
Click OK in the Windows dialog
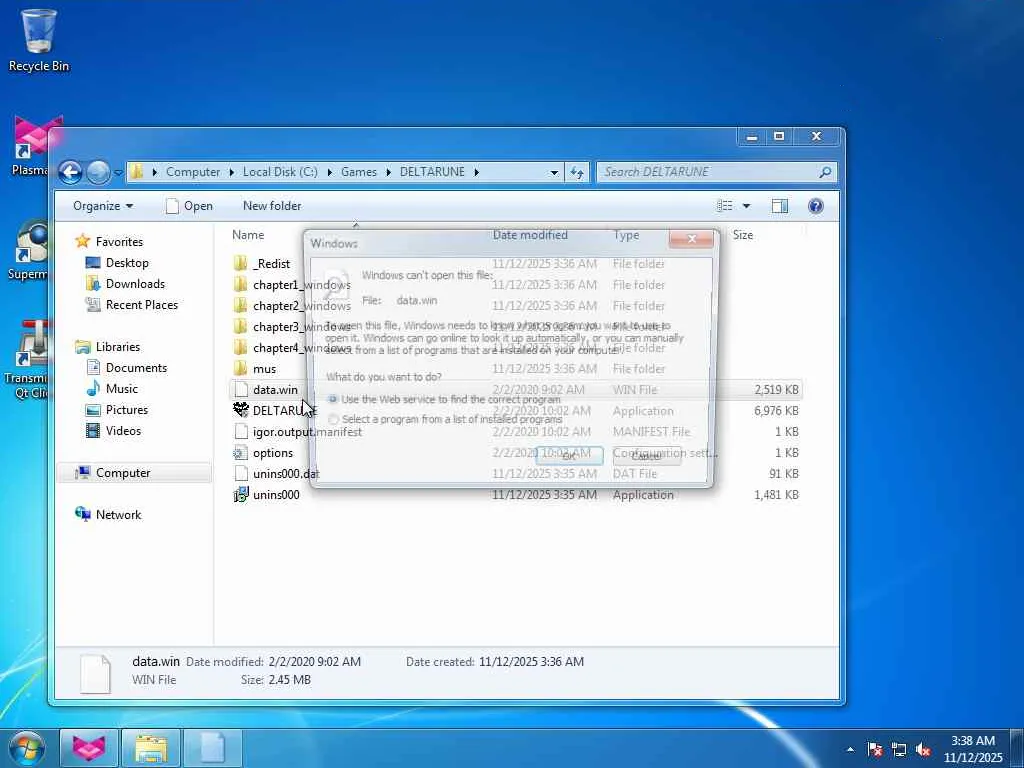point(569,455)
